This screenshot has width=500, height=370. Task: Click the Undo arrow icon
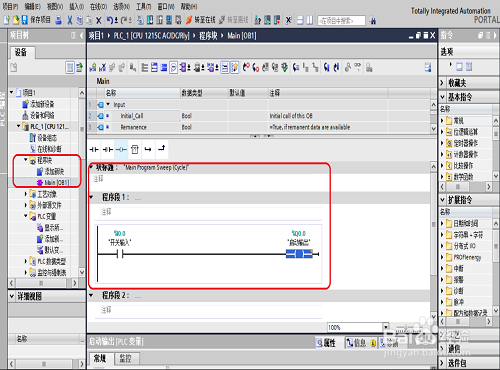[110, 20]
